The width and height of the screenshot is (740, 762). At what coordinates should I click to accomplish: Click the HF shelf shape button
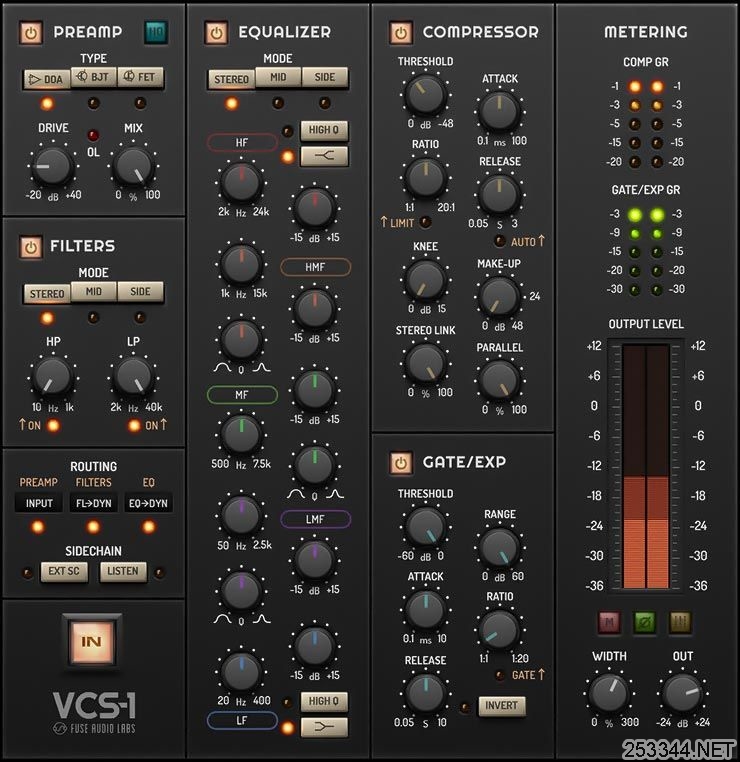click(x=324, y=156)
